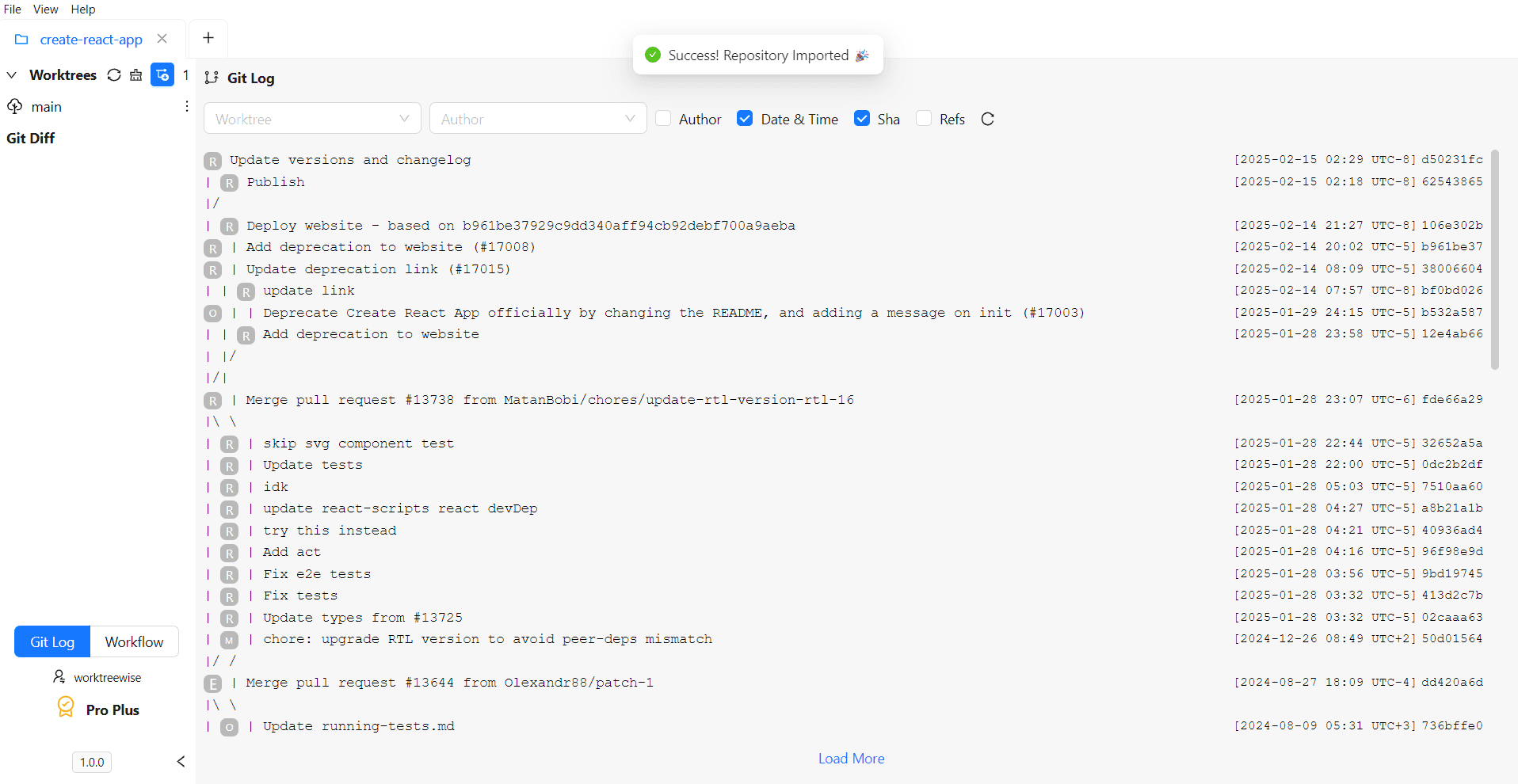Click the branch icon next to Git Log heading
The image size is (1518, 784).
tap(212, 78)
